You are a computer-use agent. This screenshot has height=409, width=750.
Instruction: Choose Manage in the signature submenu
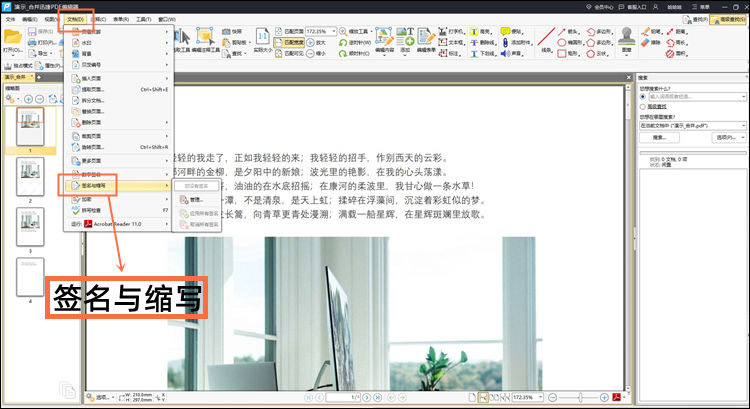pyautogui.click(x=196, y=199)
